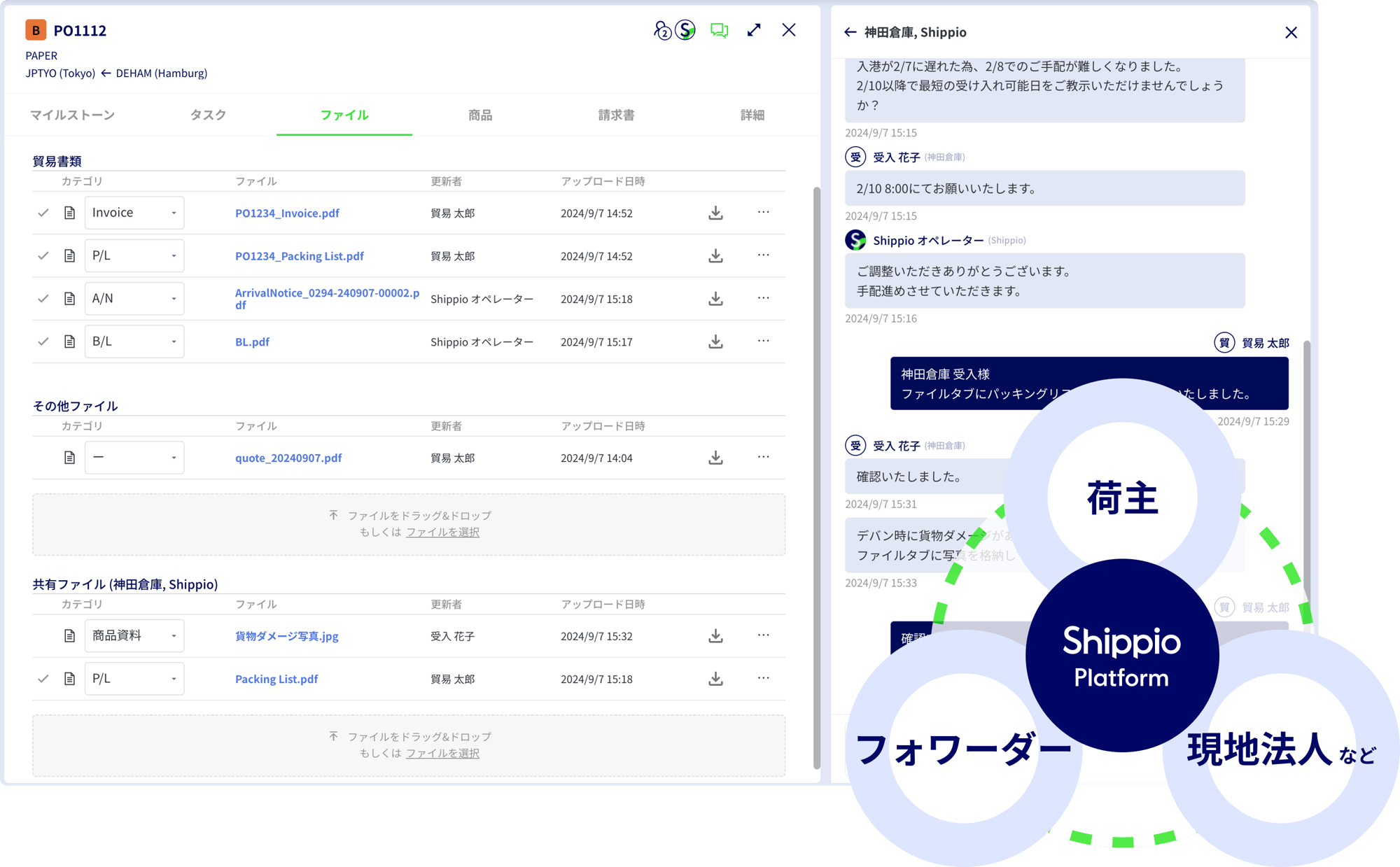The width and height of the screenshot is (1400, 867).
Task: Open the P/L dropdown for shared Packing List.pdf
Action: point(134,679)
